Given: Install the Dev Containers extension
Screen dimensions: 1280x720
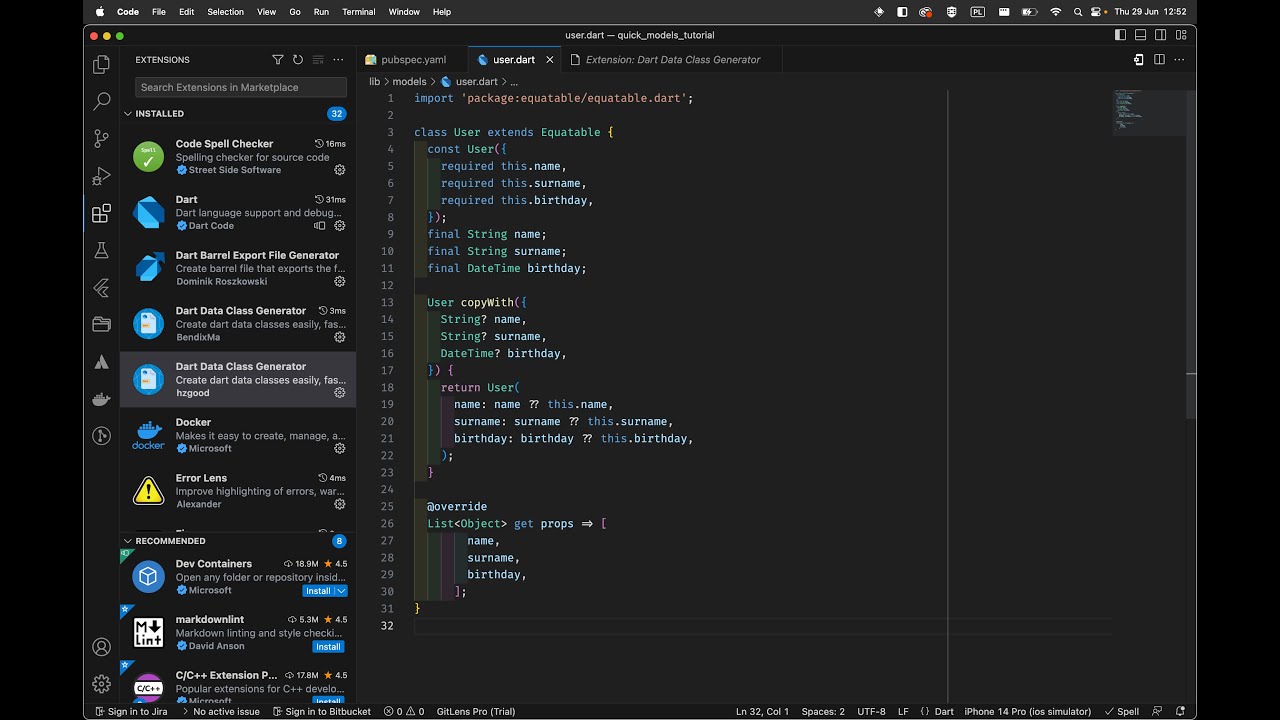Looking at the screenshot, I should point(318,591).
